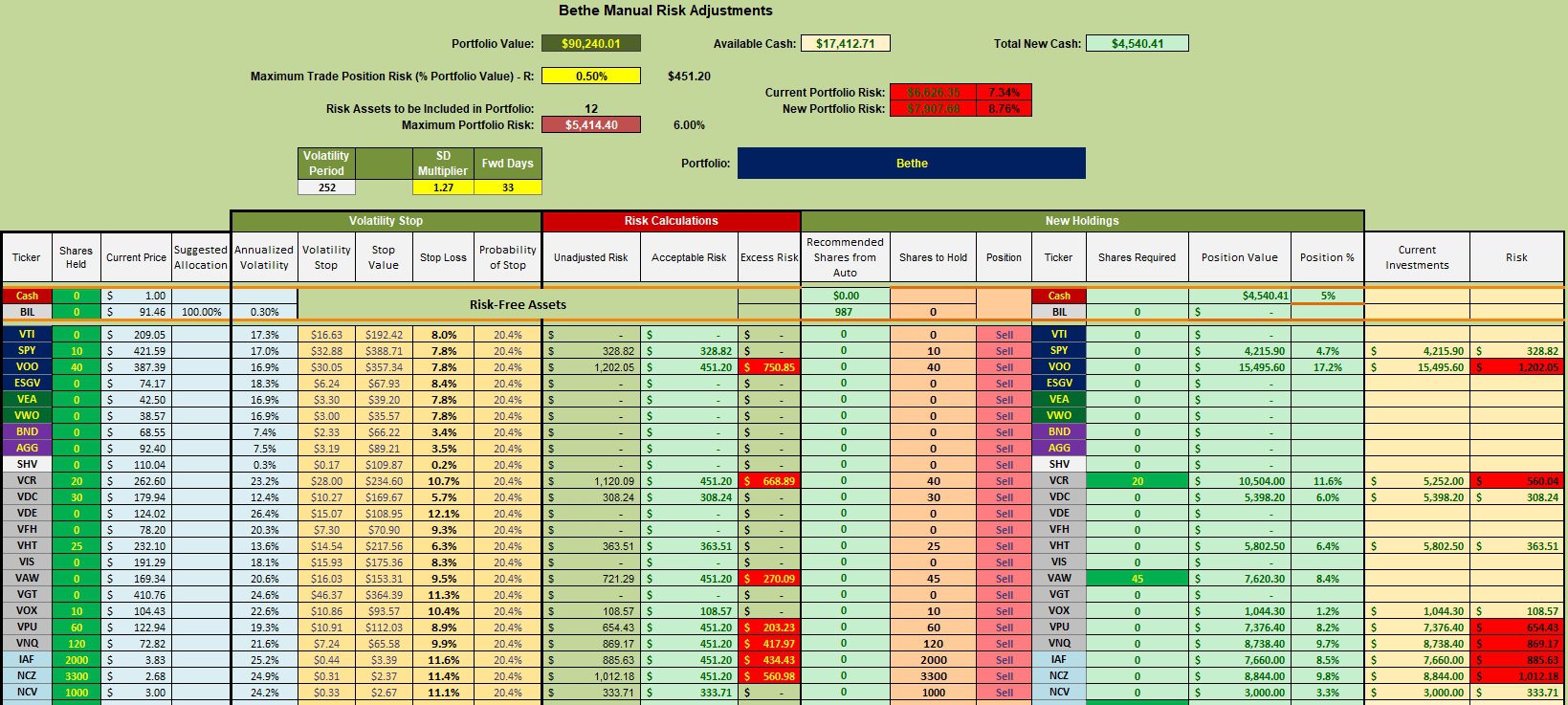1568x705 pixels.
Task: Select the Volatility Period value 252
Action: 326,187
